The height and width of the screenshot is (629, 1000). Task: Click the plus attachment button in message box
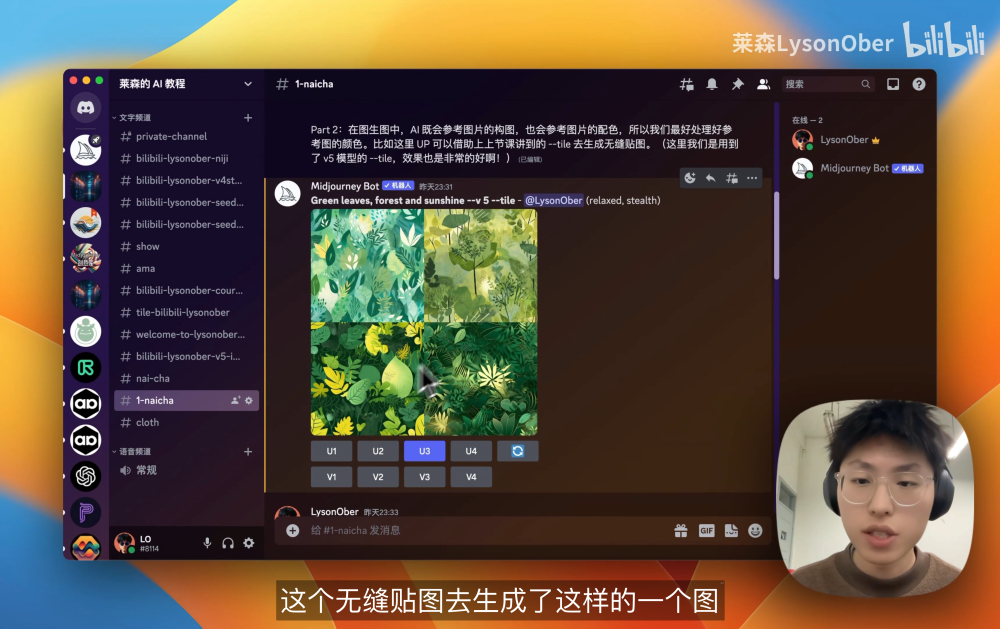click(293, 531)
